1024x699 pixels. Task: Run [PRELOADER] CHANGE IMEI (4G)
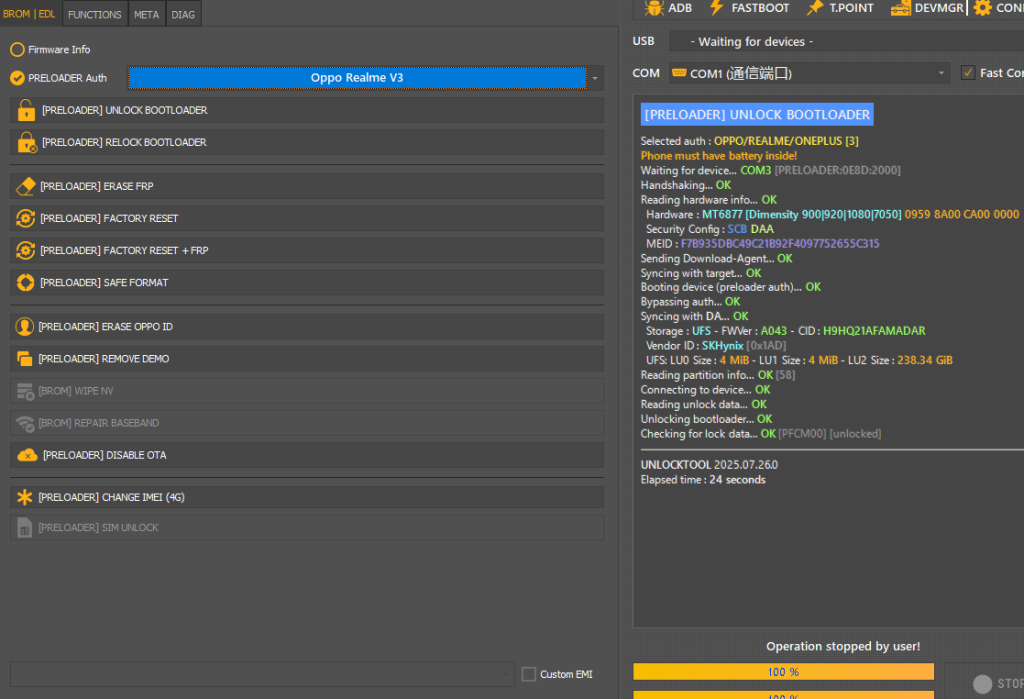[x=307, y=497]
